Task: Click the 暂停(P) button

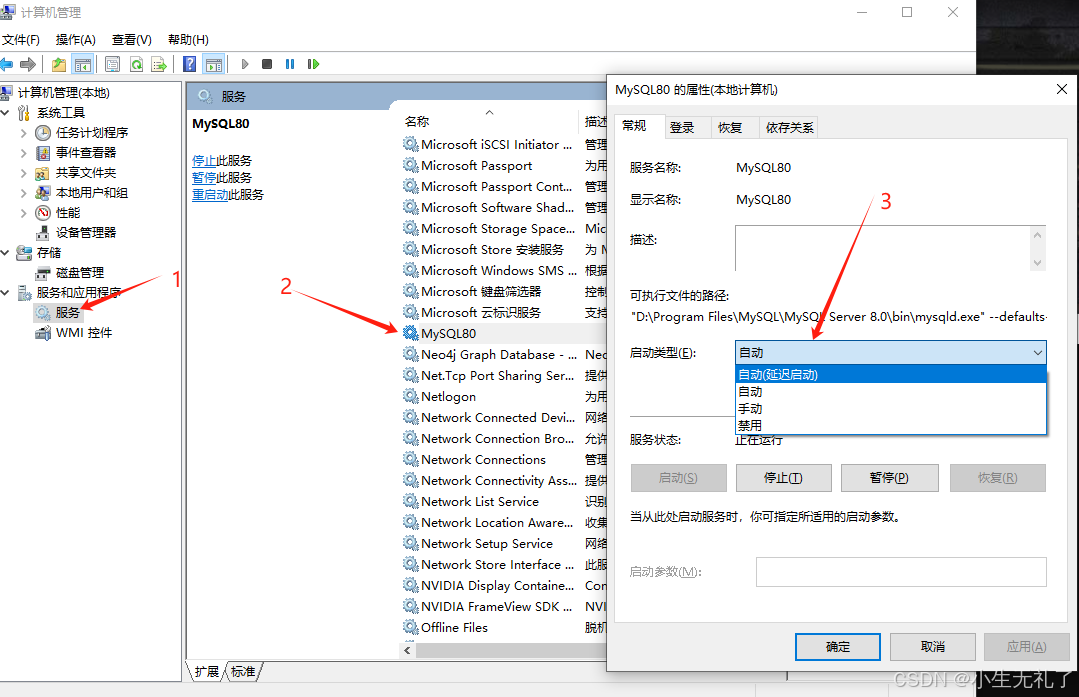Action: pyautogui.click(x=889, y=478)
